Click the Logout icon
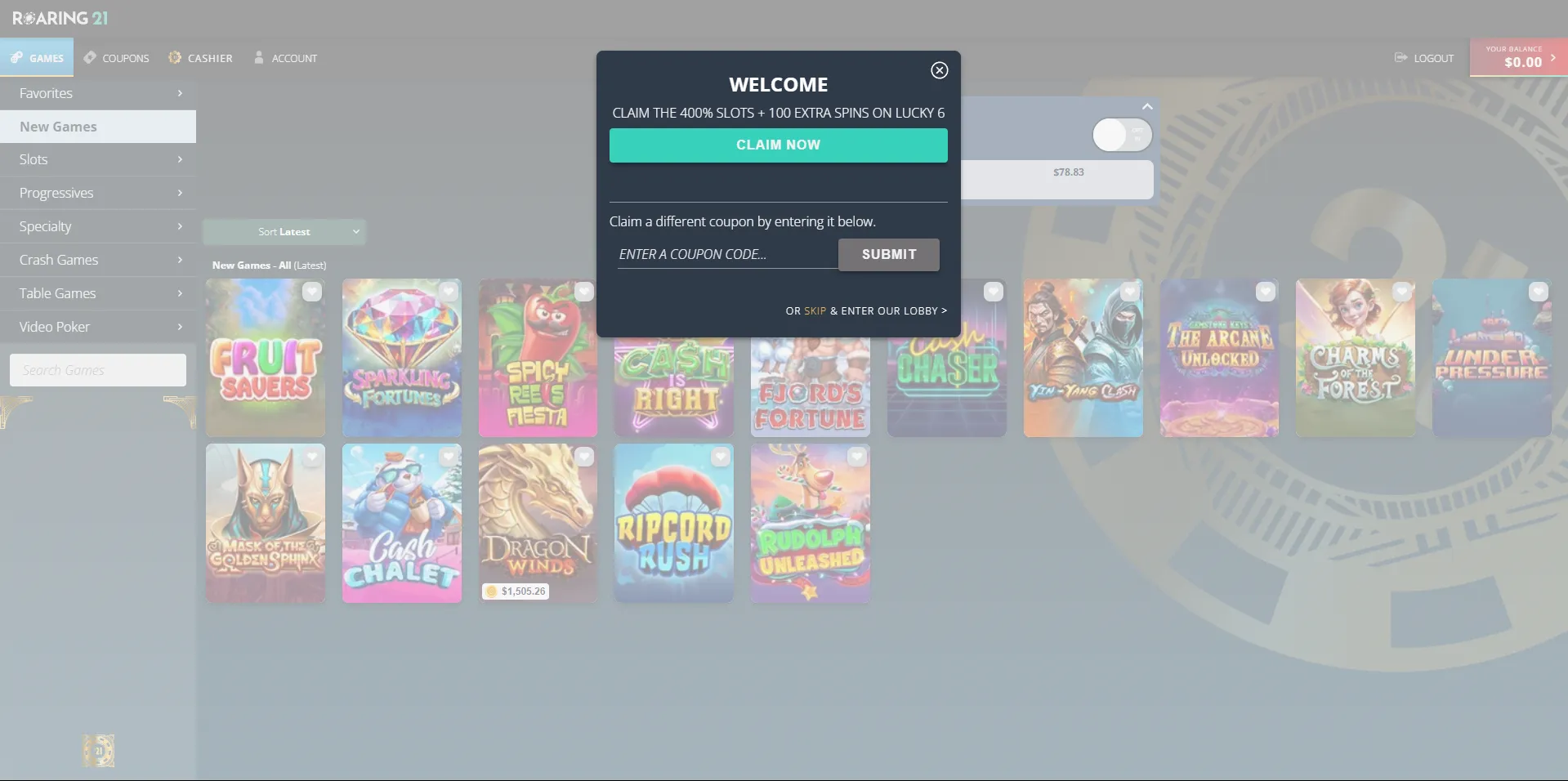Viewport: 1568px width, 781px height. [1398, 57]
